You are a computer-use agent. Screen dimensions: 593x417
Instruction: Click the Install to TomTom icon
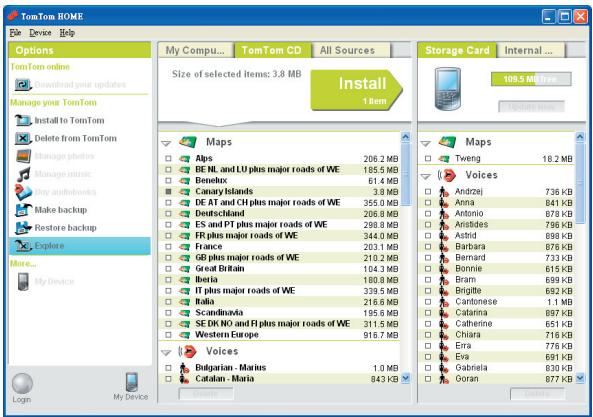click(x=23, y=120)
